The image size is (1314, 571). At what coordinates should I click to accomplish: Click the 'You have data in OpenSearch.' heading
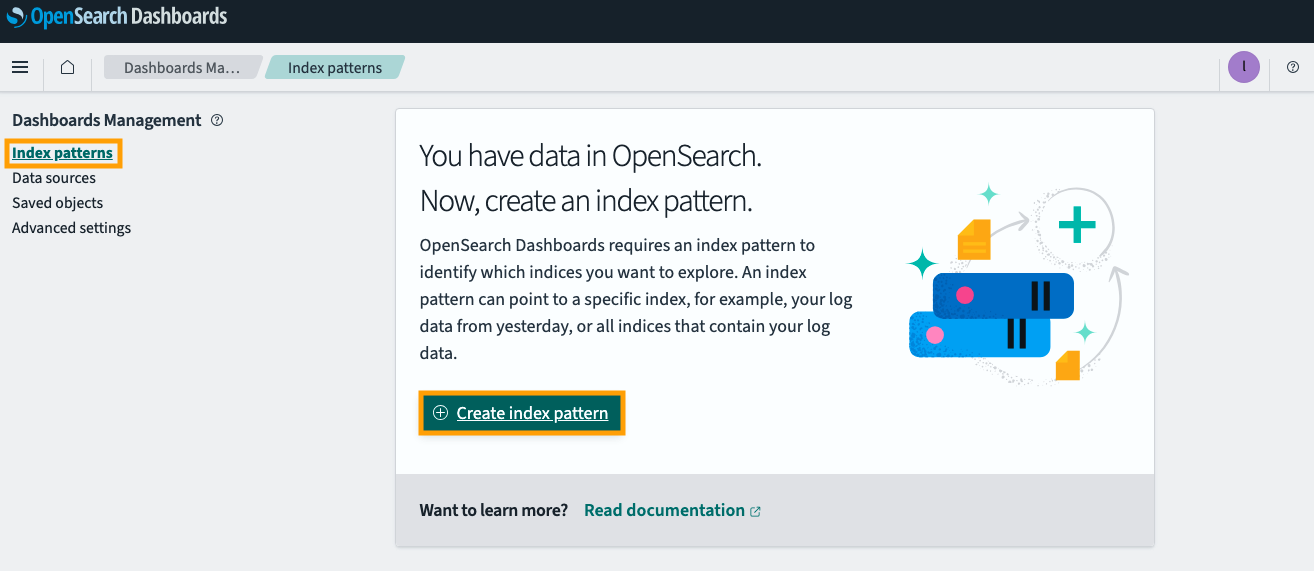pos(591,156)
